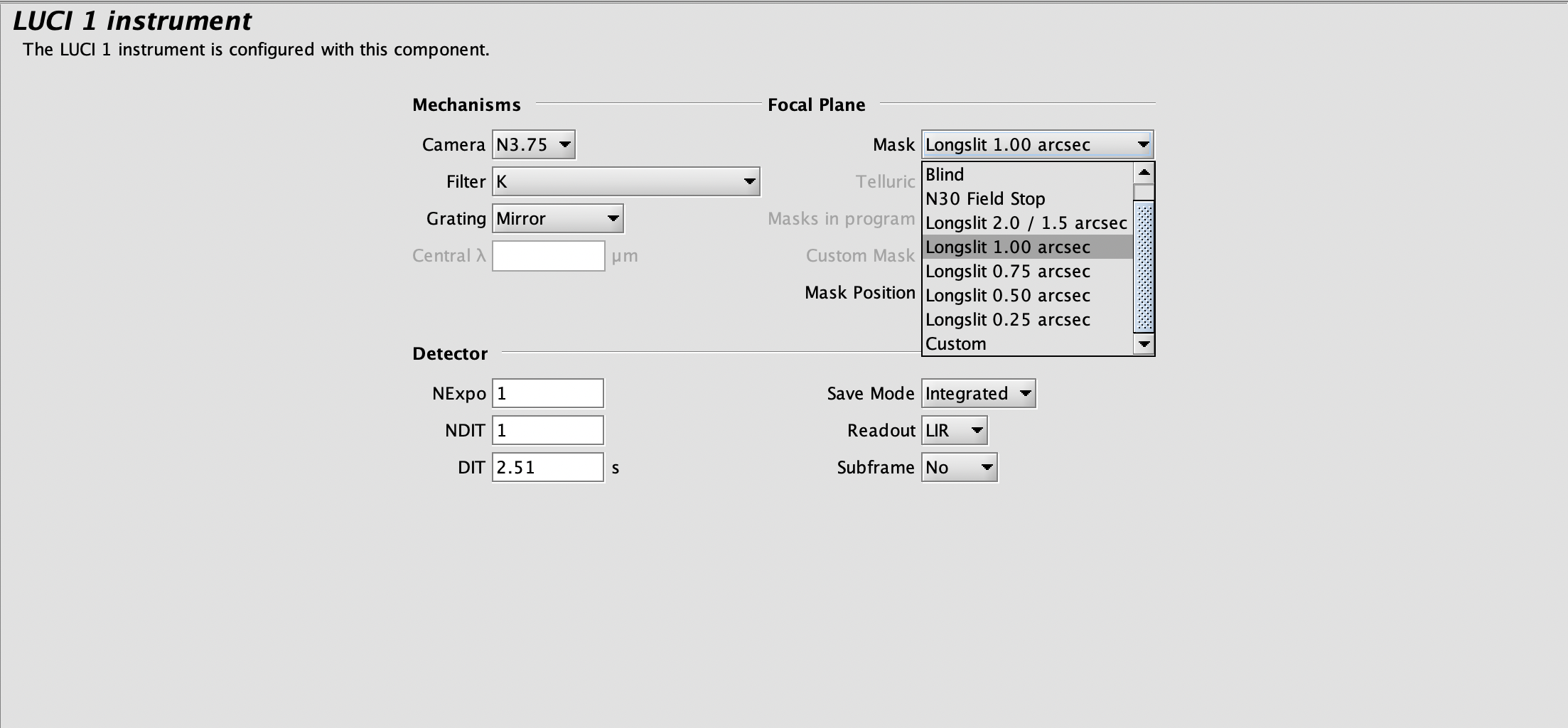
Task: Click the mask list scroll down arrow
Action: click(x=1144, y=344)
